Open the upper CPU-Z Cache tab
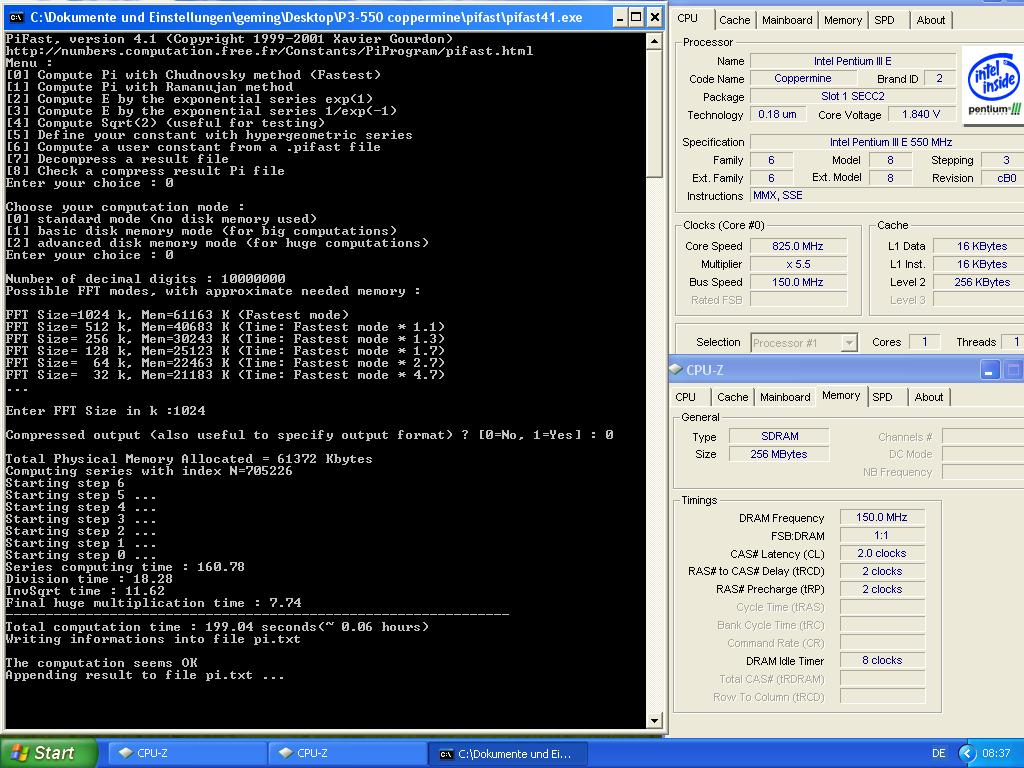The width and height of the screenshot is (1024, 768). 734,20
